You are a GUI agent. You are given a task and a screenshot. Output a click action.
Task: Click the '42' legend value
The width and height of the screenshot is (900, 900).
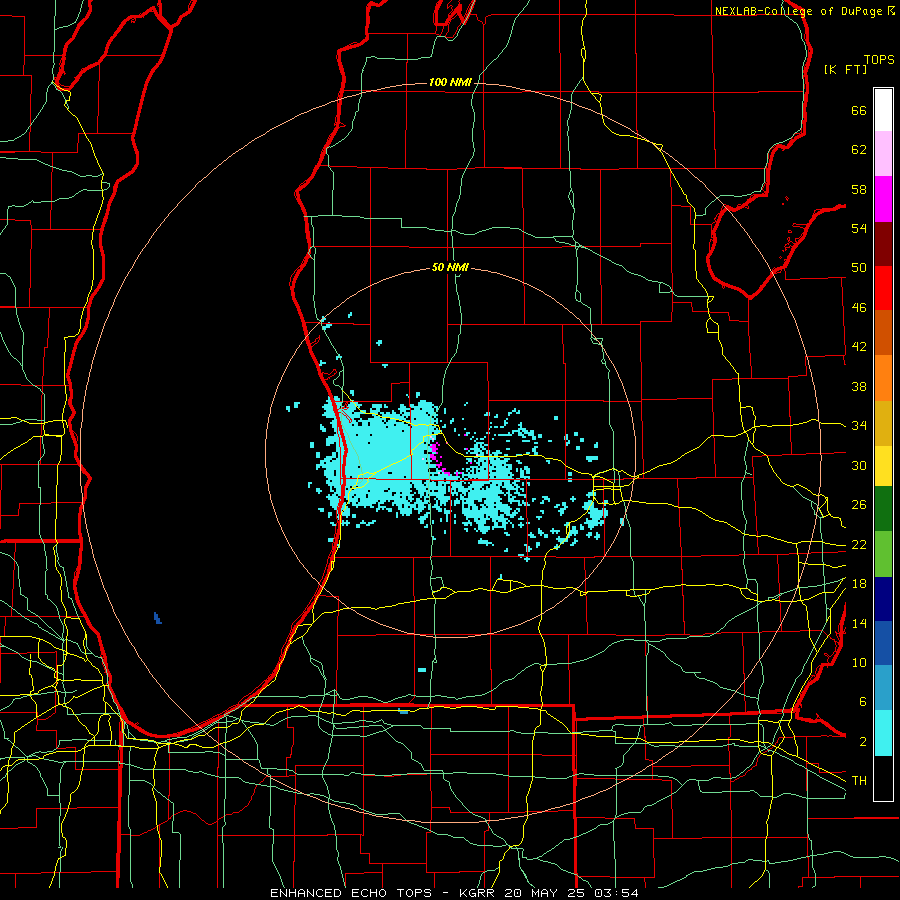click(x=859, y=347)
